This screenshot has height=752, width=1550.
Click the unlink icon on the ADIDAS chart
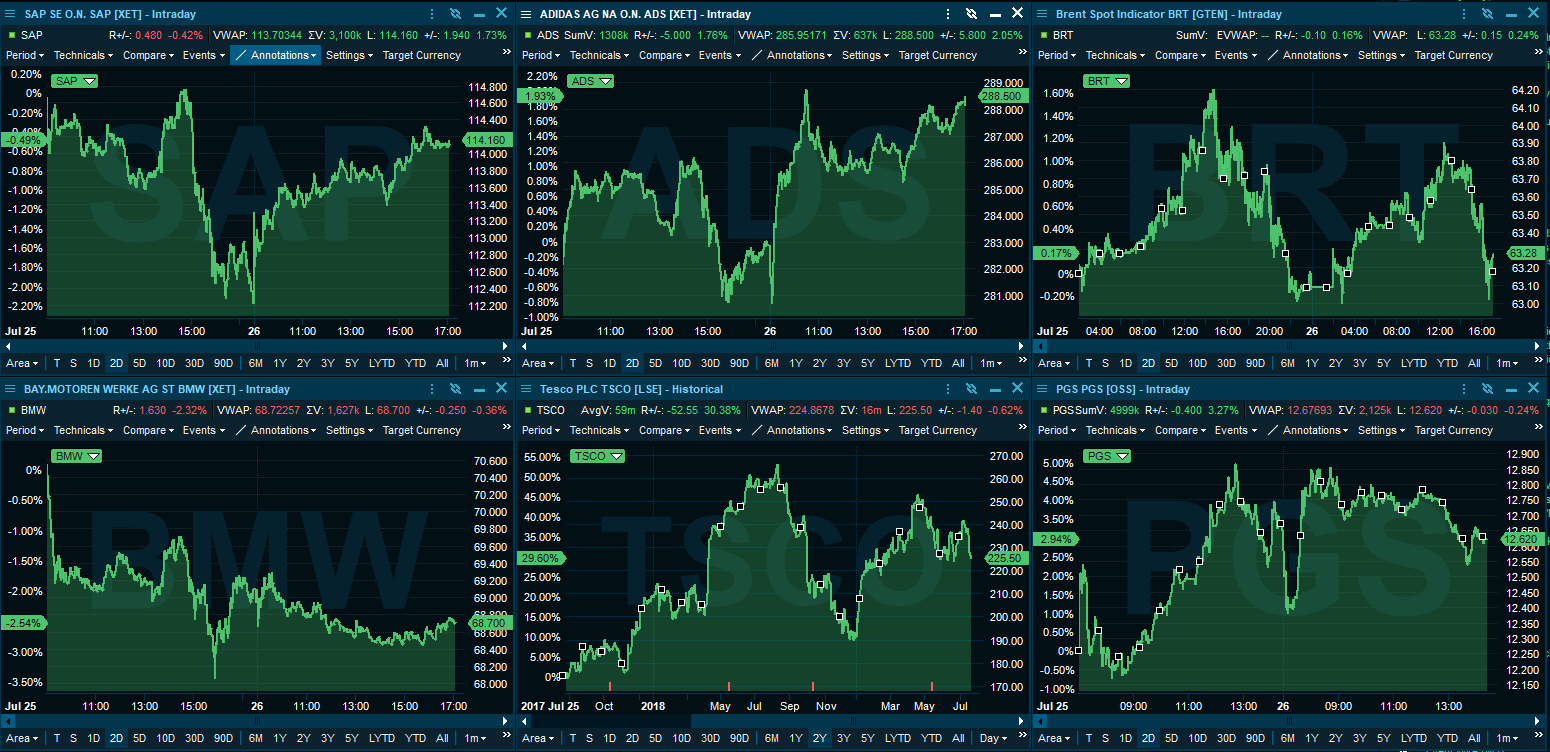tap(970, 14)
